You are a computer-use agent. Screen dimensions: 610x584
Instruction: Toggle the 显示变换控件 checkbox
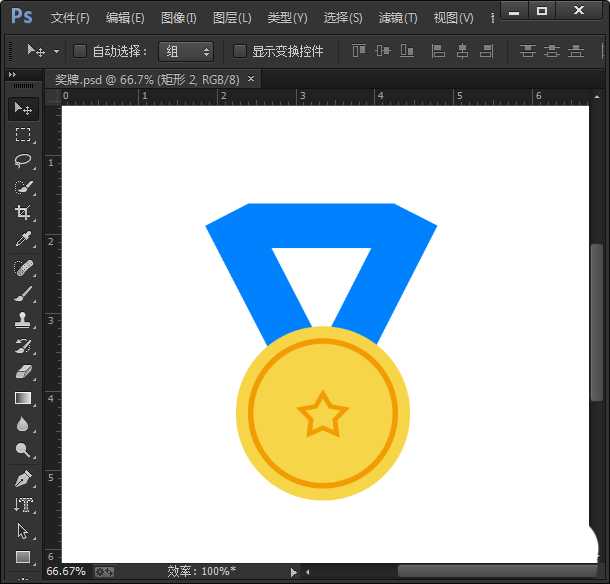(x=240, y=51)
